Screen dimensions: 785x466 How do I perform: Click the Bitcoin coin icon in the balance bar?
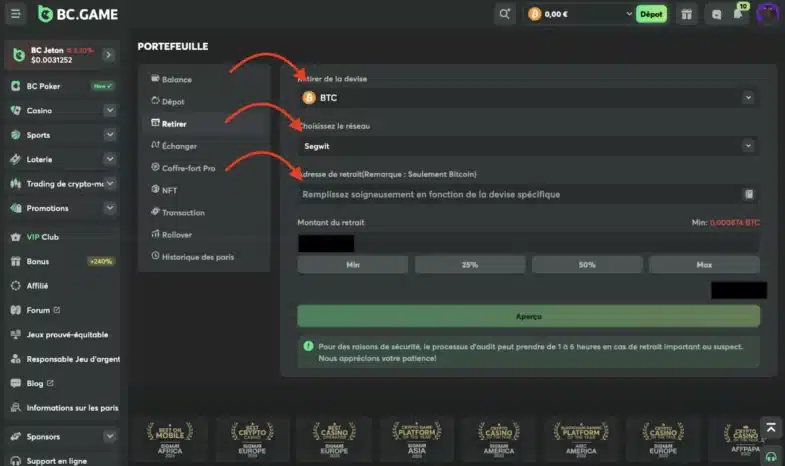coord(534,14)
